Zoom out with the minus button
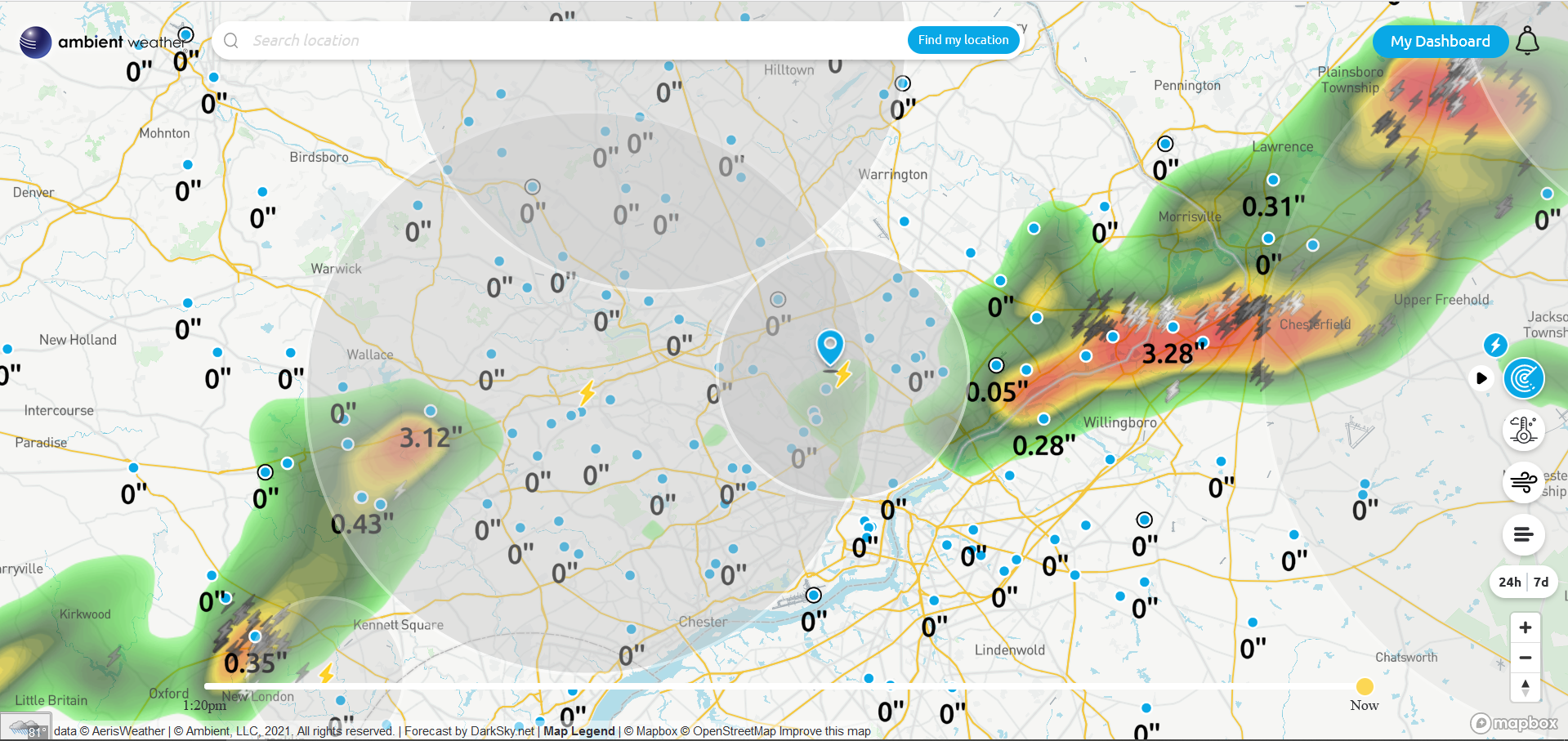 [x=1525, y=658]
